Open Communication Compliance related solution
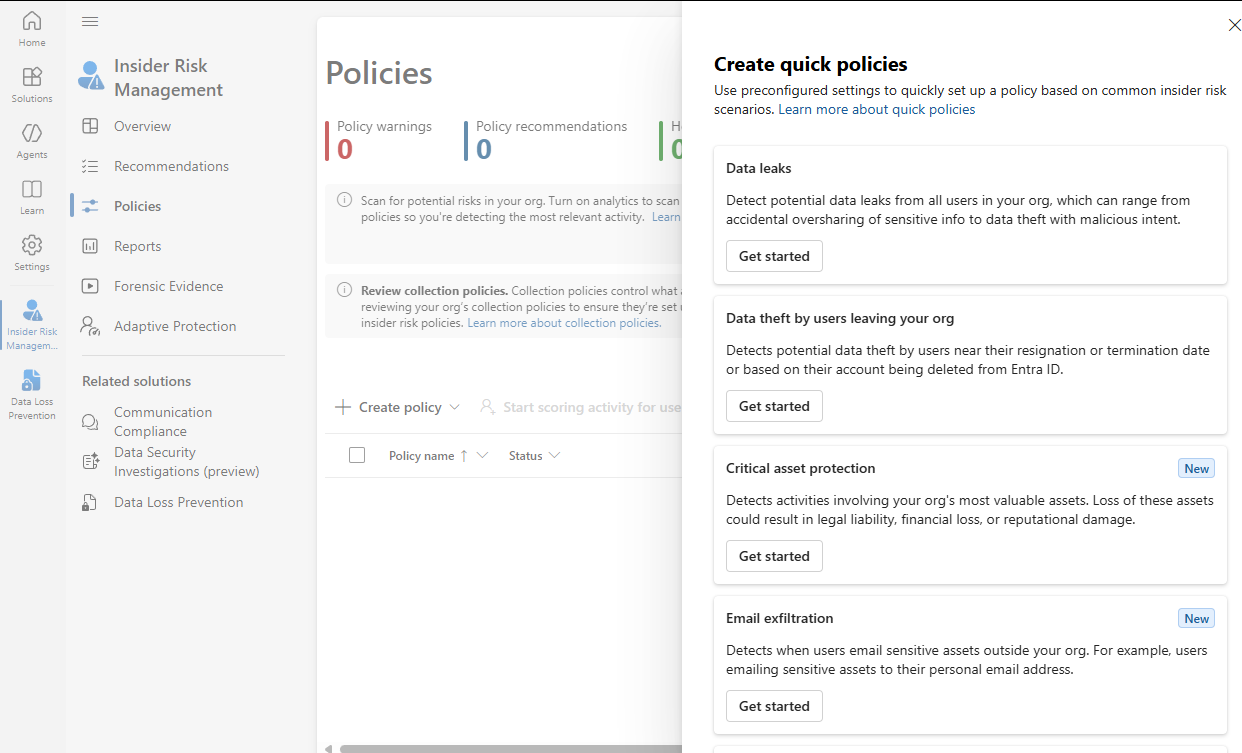 pyautogui.click(x=163, y=422)
